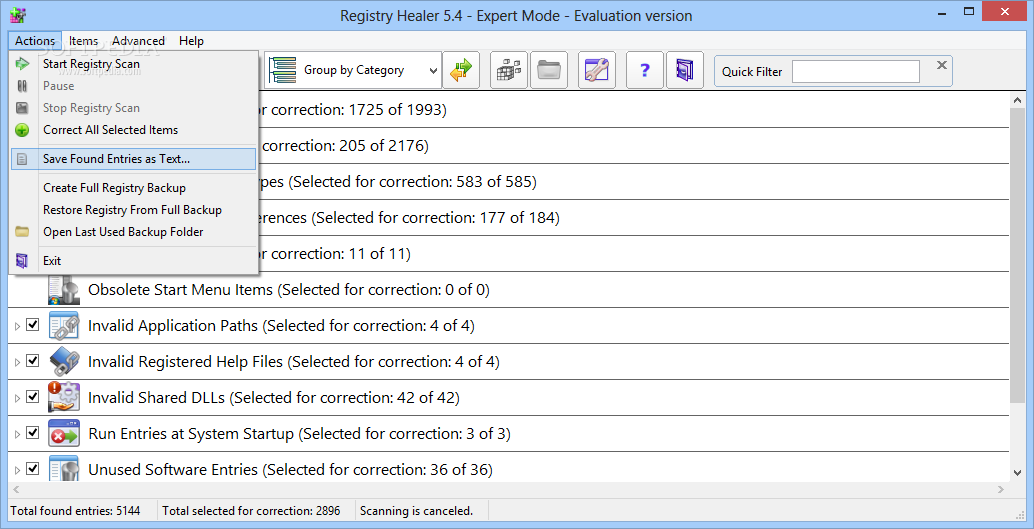The width and height of the screenshot is (1034, 529).
Task: Click the scroll up arrow of the list
Action: pos(1017,100)
